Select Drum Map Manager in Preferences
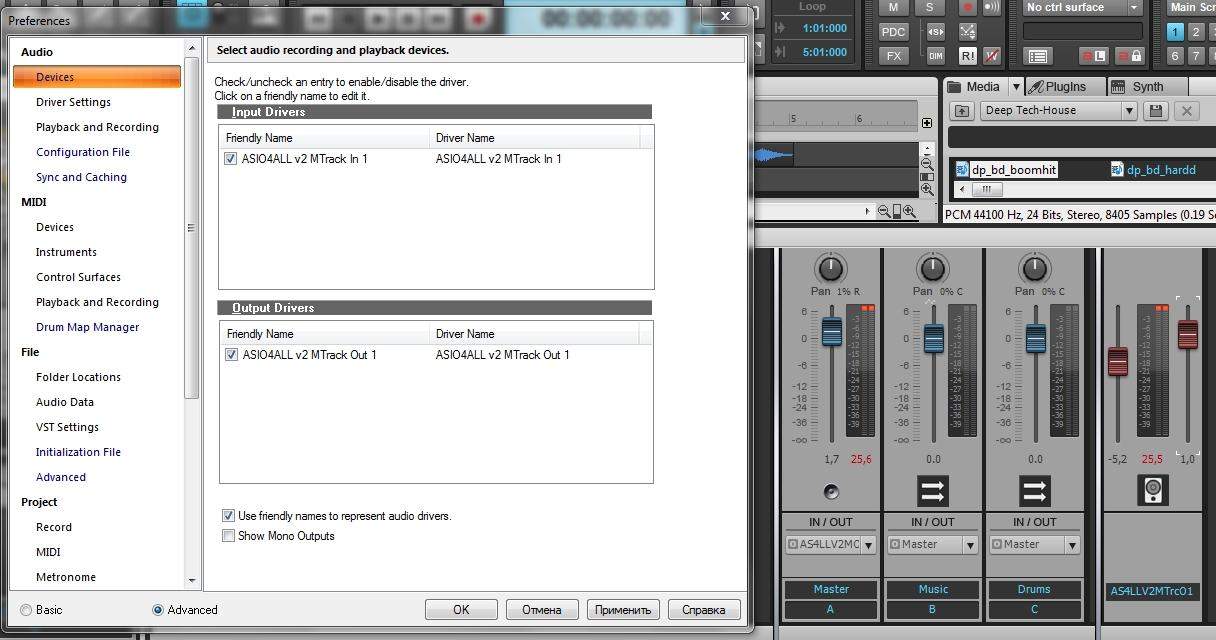The image size is (1216, 640). pyautogui.click(x=87, y=327)
